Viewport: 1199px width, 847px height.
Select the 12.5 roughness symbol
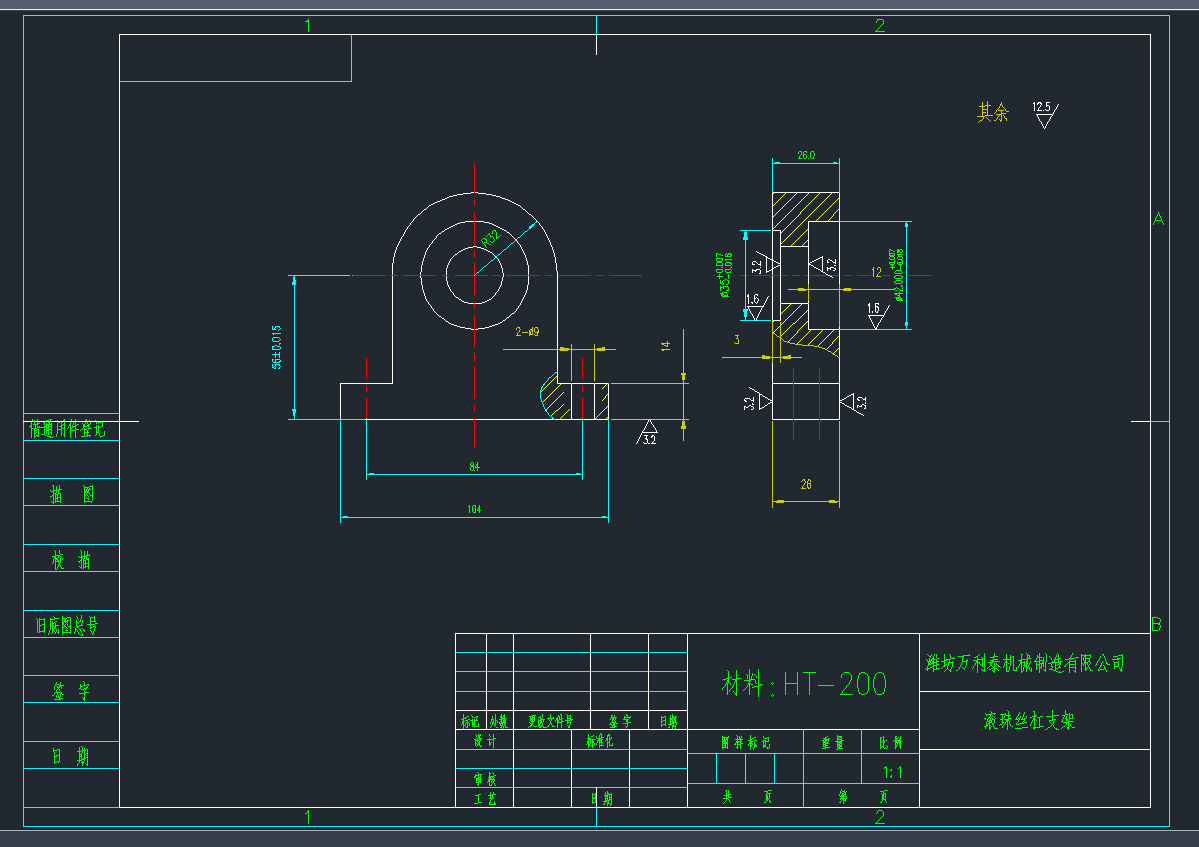(1045, 114)
